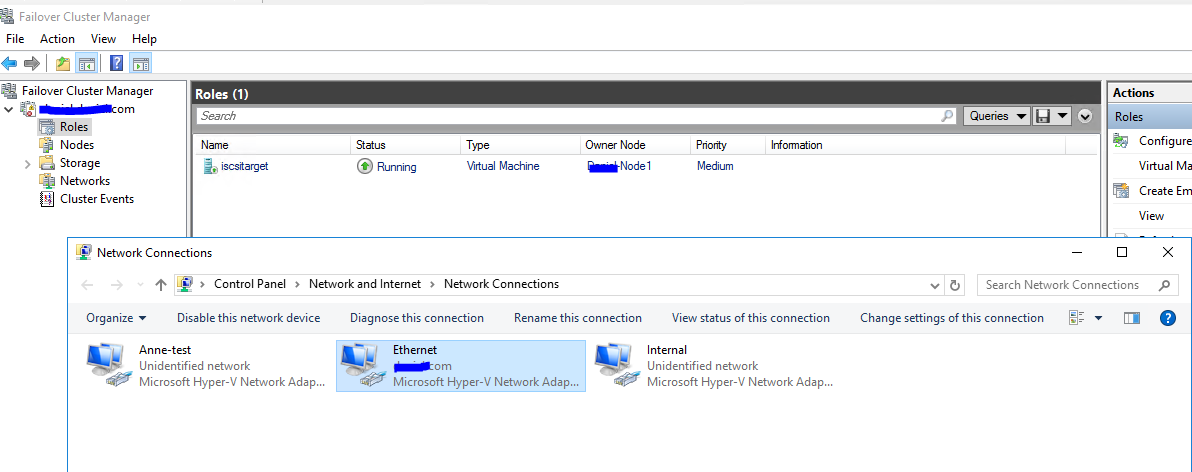Open the view options dropdown arrow

(x=1098, y=318)
